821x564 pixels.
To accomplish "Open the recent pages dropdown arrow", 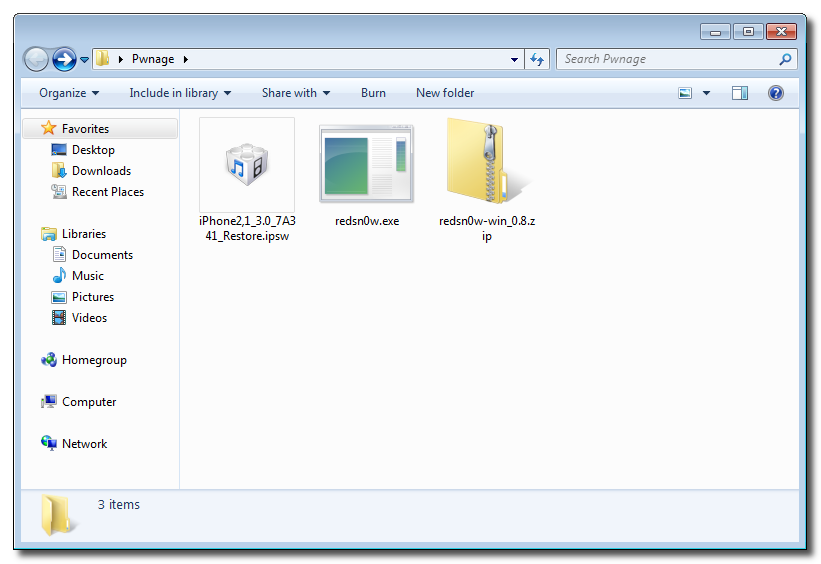I will (x=84, y=60).
